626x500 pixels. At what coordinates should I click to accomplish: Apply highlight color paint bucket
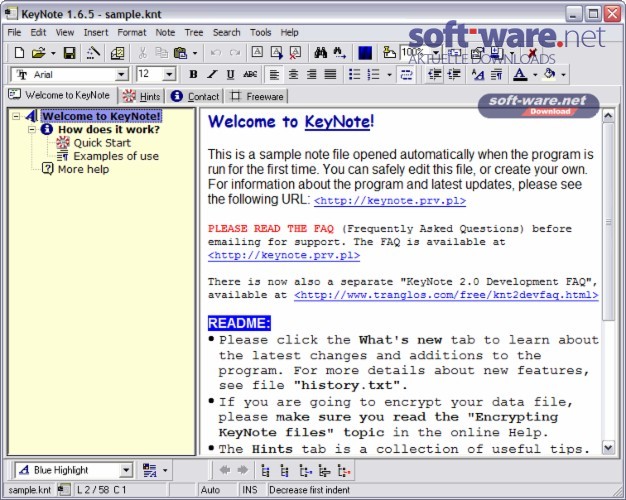pos(550,75)
